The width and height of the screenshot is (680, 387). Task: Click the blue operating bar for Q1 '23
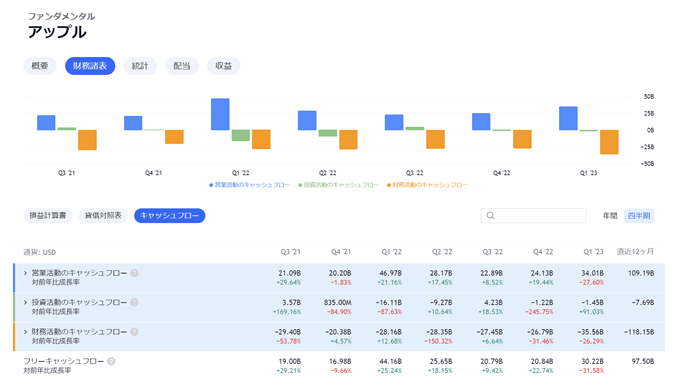(x=568, y=118)
